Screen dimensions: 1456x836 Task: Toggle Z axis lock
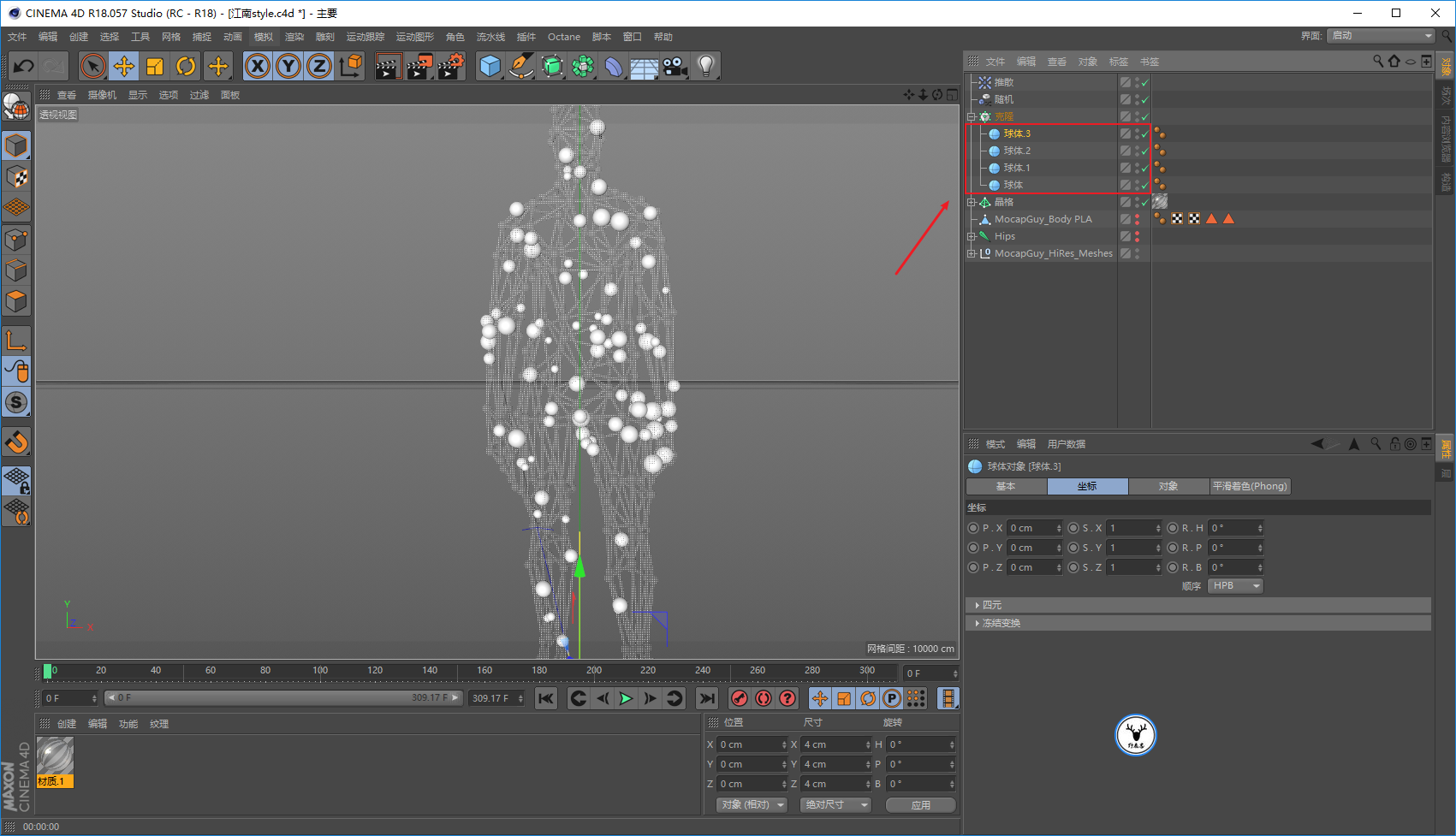[x=319, y=66]
